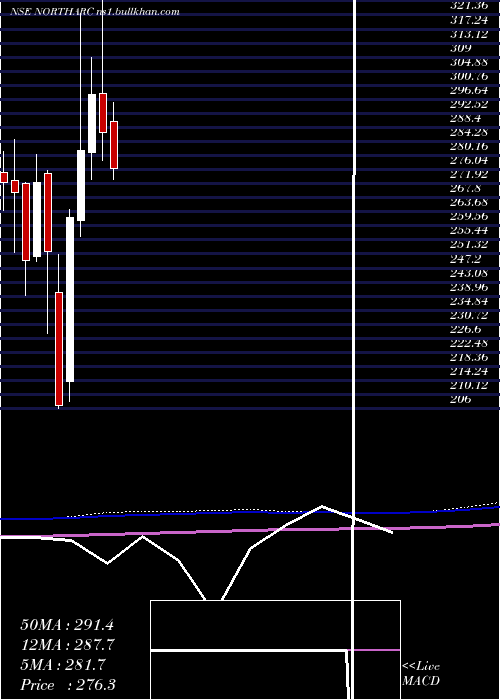Viewport: 500px width, 700px height.
Task: Click the 280.16 price axis label
Action: (469, 146)
